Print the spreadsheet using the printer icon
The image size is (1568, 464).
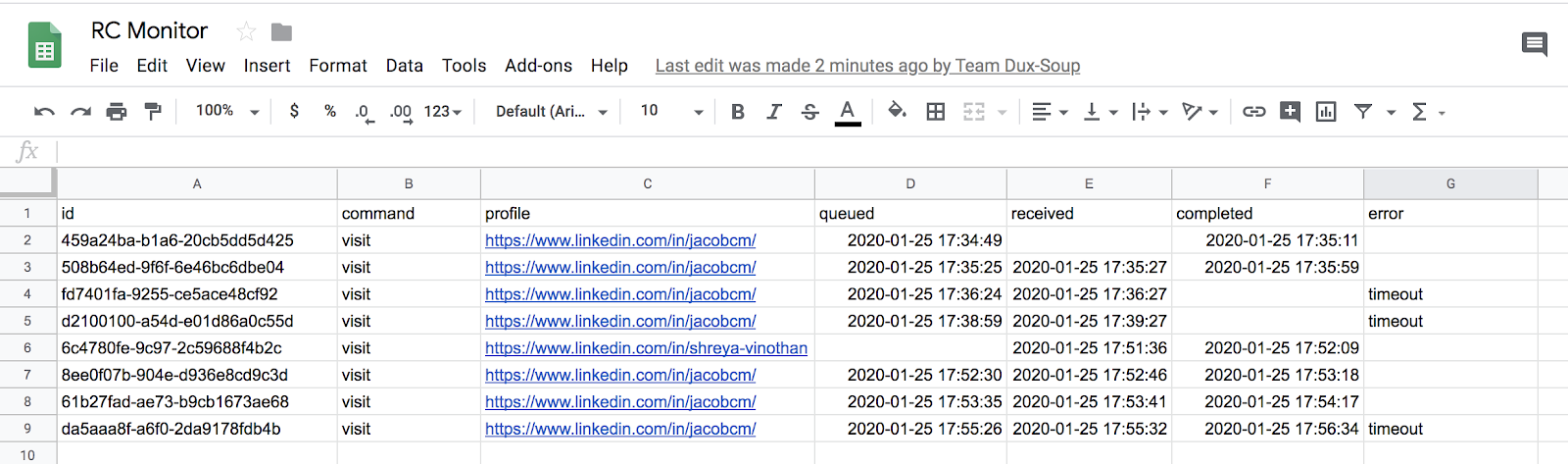[117, 112]
